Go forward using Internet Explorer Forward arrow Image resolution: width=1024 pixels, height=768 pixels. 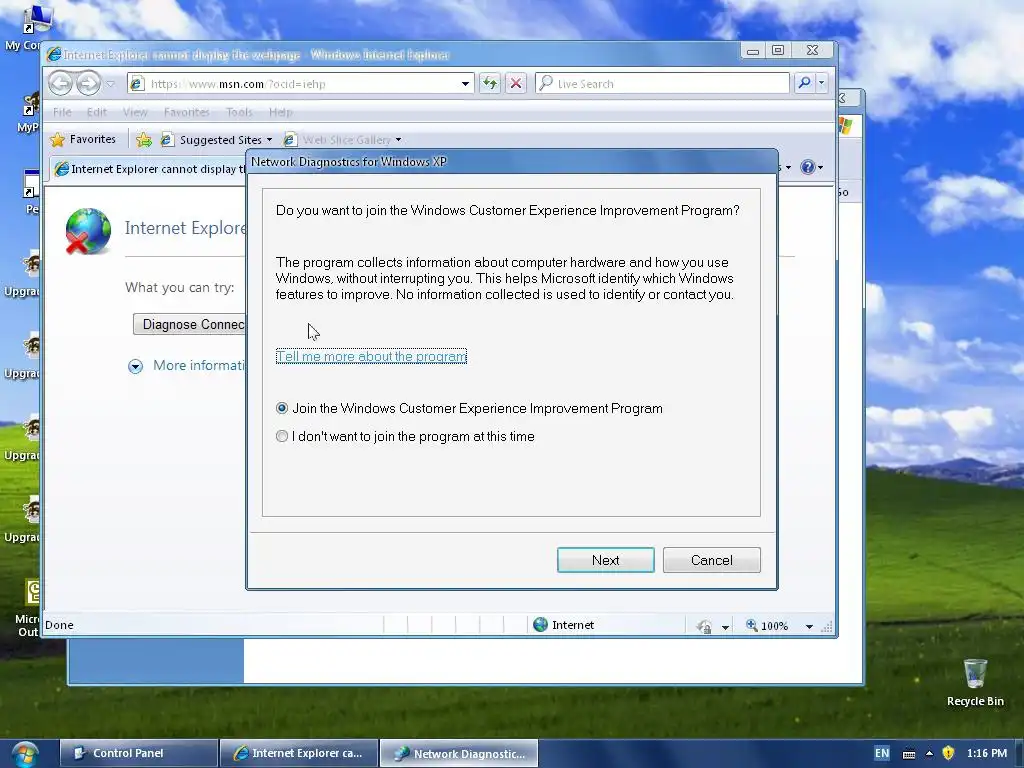click(88, 83)
